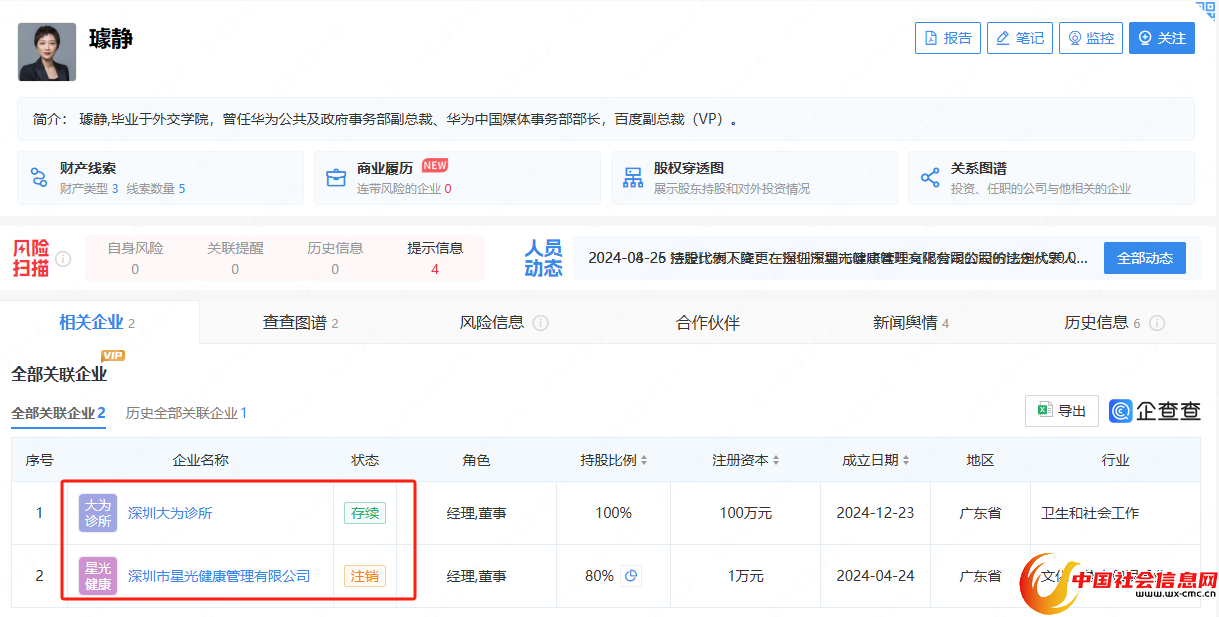Sort by 注册资本 column arrows

(776, 460)
